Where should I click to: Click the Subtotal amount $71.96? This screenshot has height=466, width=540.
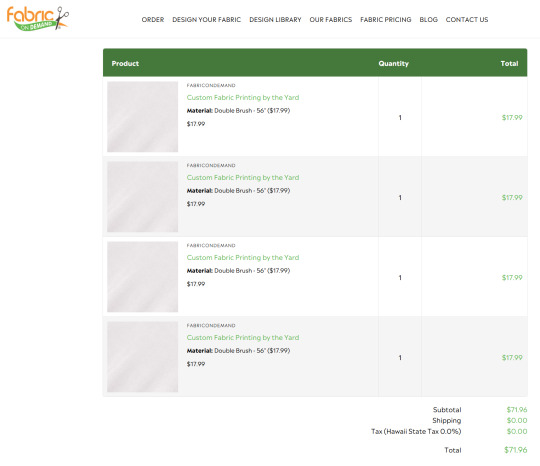[517, 410]
